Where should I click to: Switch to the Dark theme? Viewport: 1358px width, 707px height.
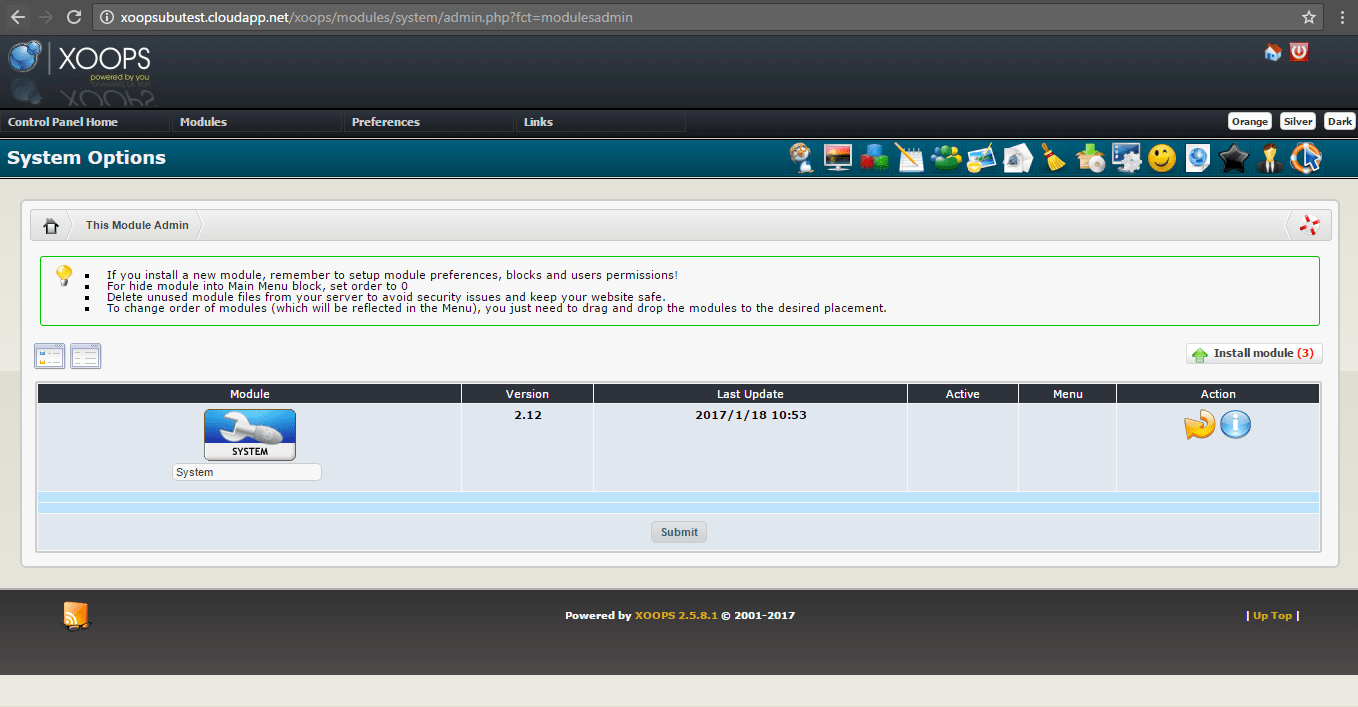tap(1339, 122)
